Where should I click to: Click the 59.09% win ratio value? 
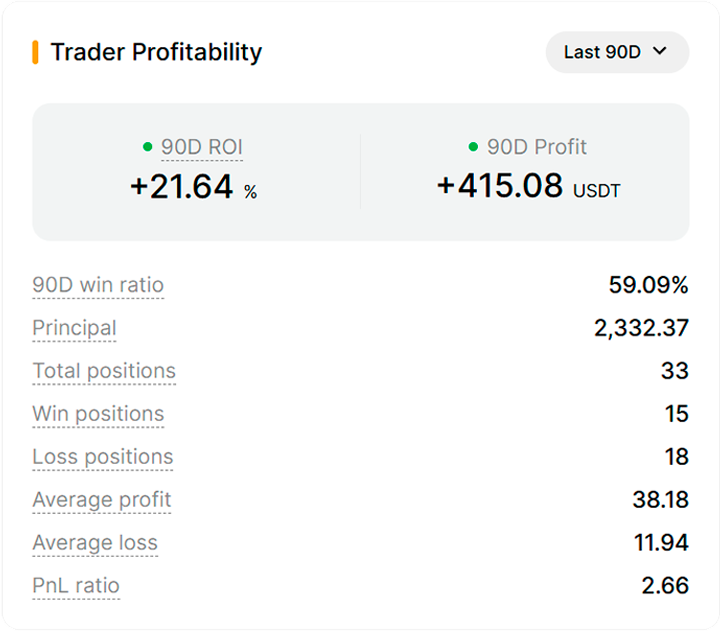click(x=648, y=285)
